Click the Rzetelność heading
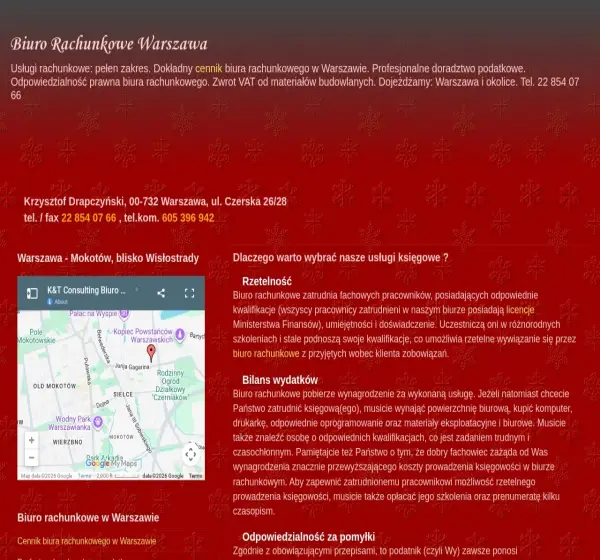 267,281
